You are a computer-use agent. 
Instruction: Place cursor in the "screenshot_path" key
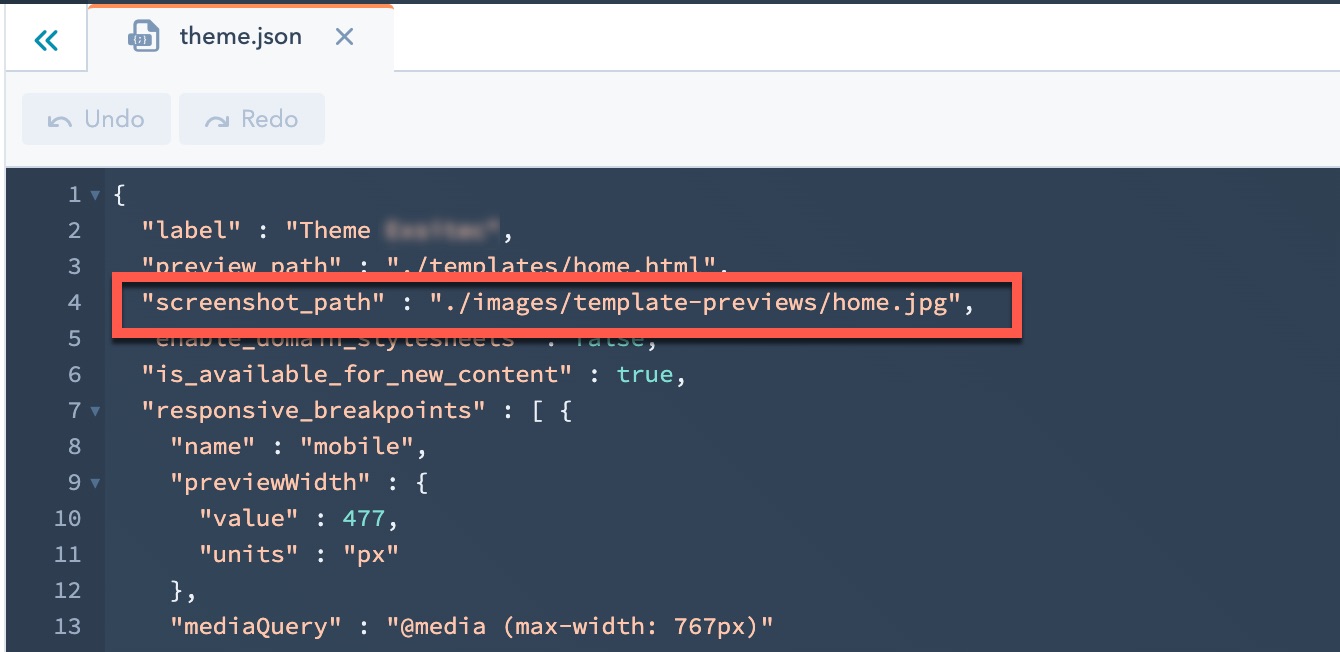[x=272, y=302]
